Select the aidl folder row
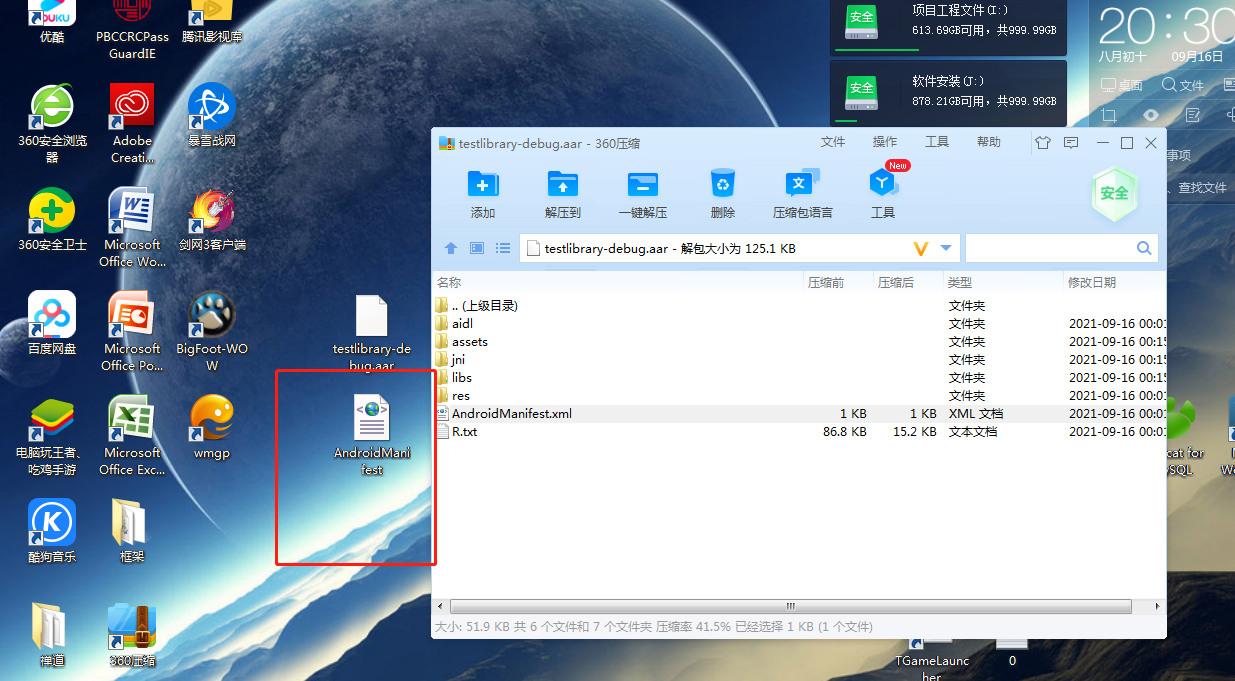 799,324
